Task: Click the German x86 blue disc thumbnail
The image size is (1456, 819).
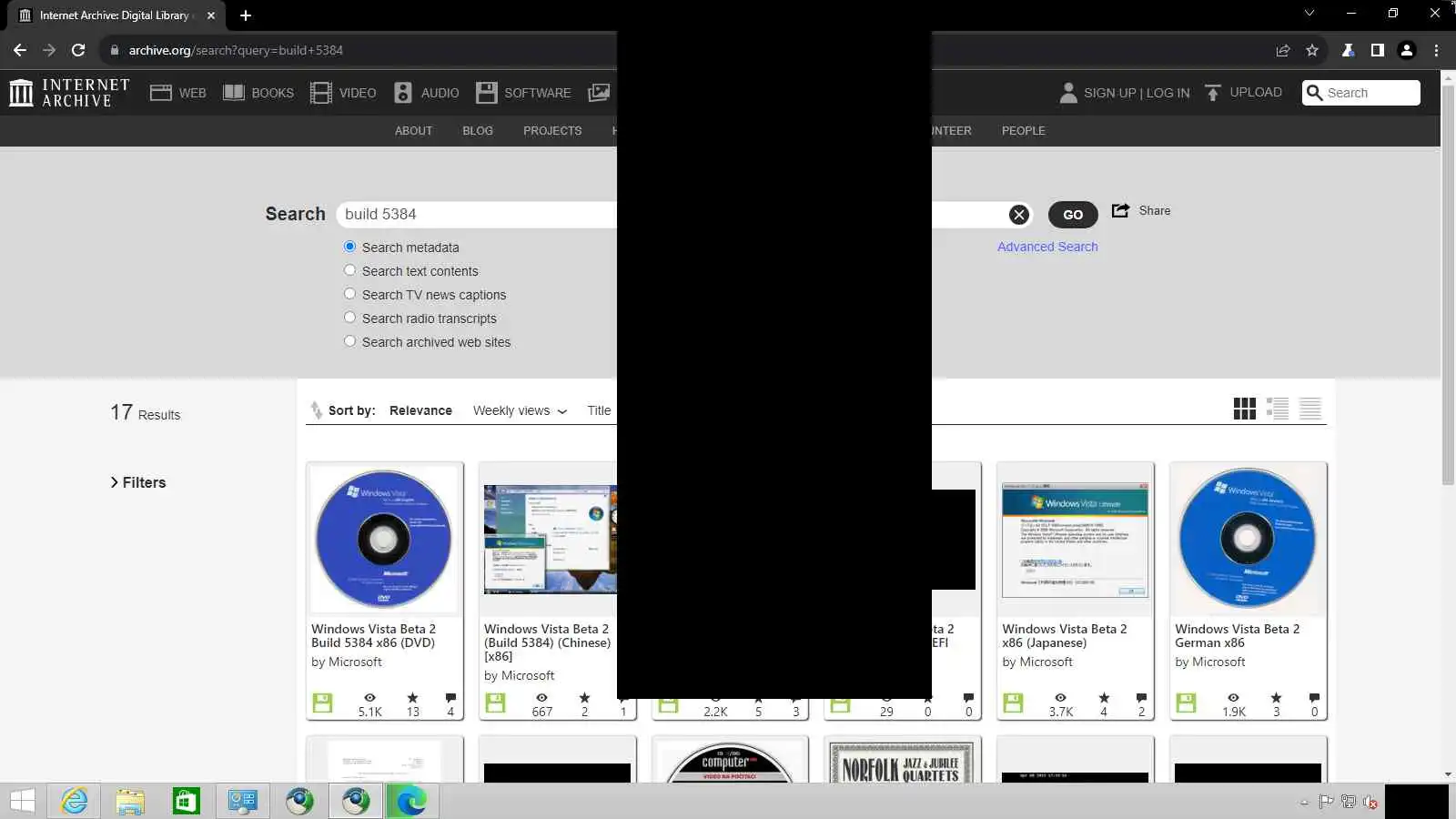Action: [x=1248, y=539]
